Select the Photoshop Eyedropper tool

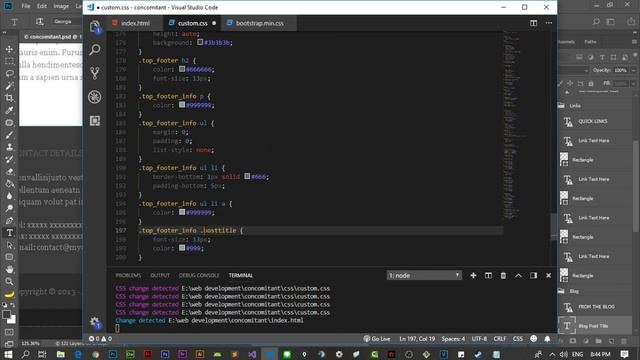coord(9,110)
